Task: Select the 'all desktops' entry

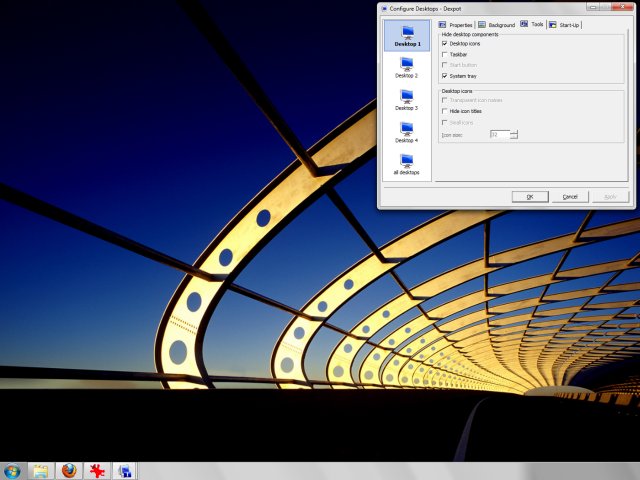Action: [407, 164]
